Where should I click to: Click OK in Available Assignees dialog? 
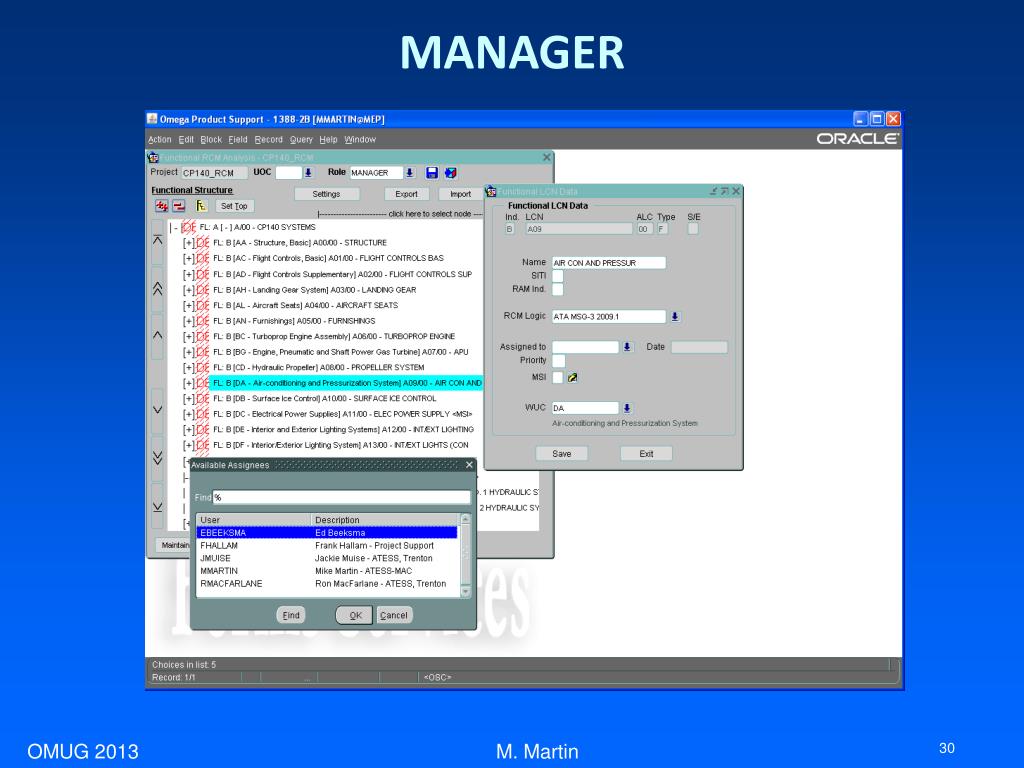tap(355, 615)
